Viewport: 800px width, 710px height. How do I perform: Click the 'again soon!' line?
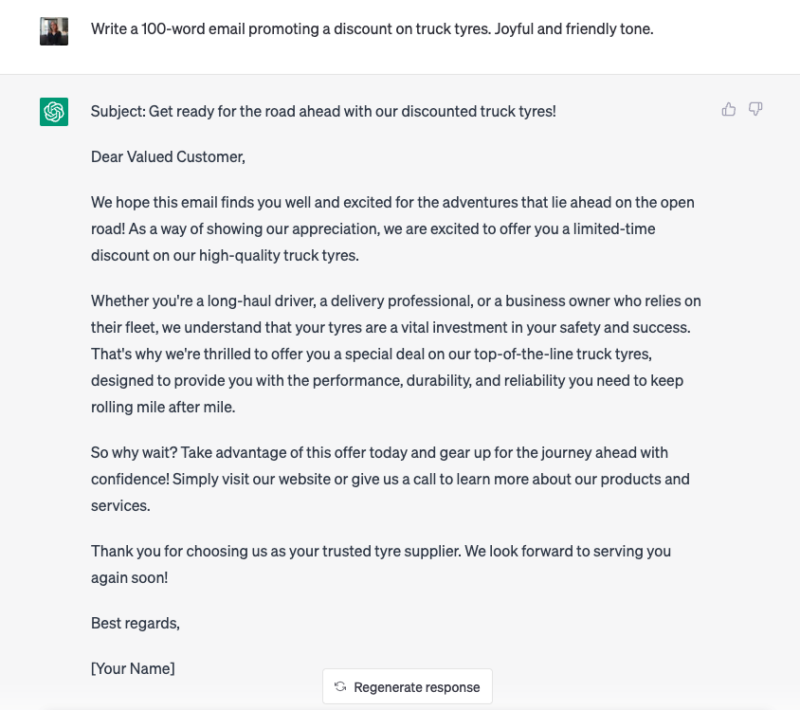pos(130,577)
